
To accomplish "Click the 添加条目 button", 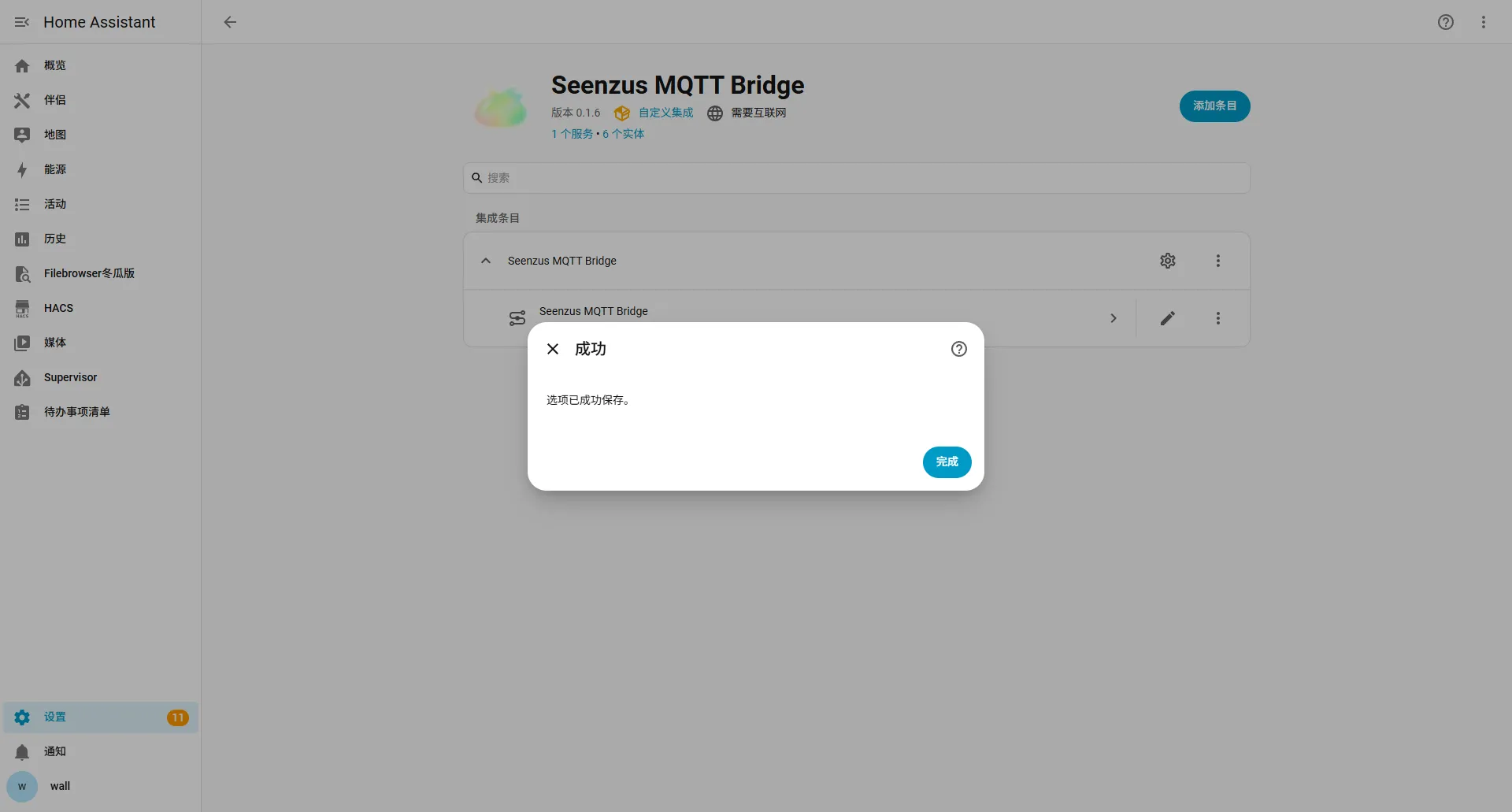I will (1214, 106).
